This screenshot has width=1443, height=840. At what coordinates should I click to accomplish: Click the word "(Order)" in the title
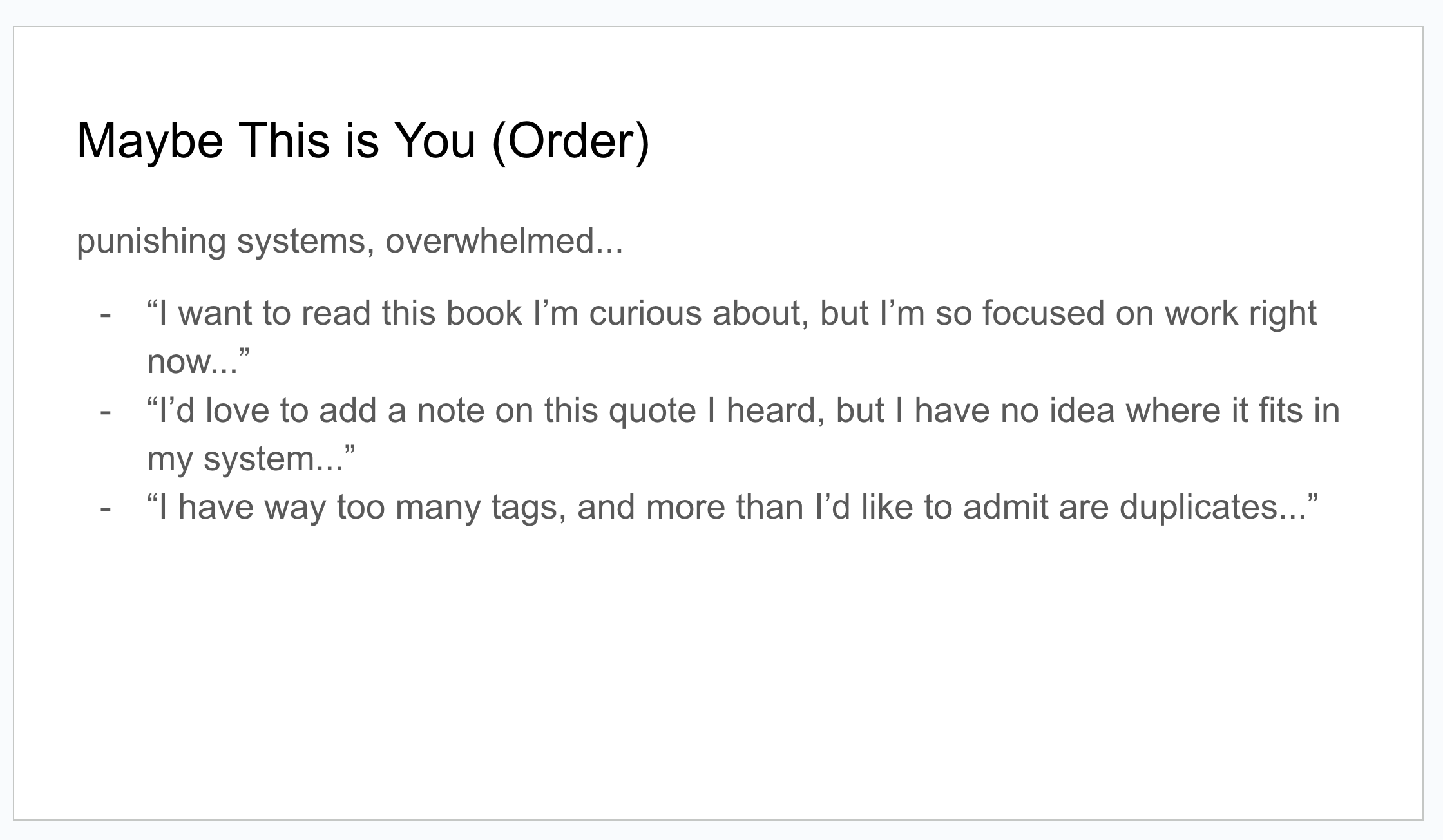point(570,140)
